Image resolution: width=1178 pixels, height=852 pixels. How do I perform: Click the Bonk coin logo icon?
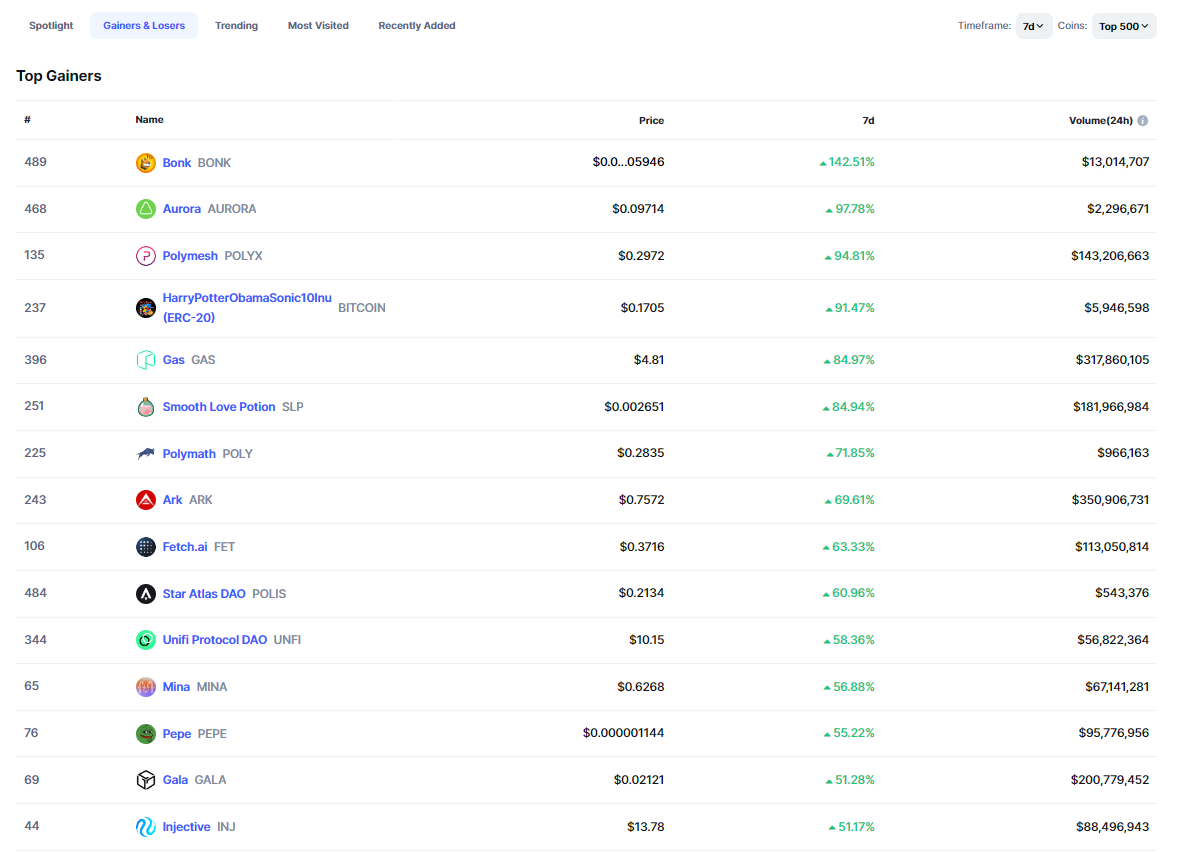pyautogui.click(x=146, y=163)
